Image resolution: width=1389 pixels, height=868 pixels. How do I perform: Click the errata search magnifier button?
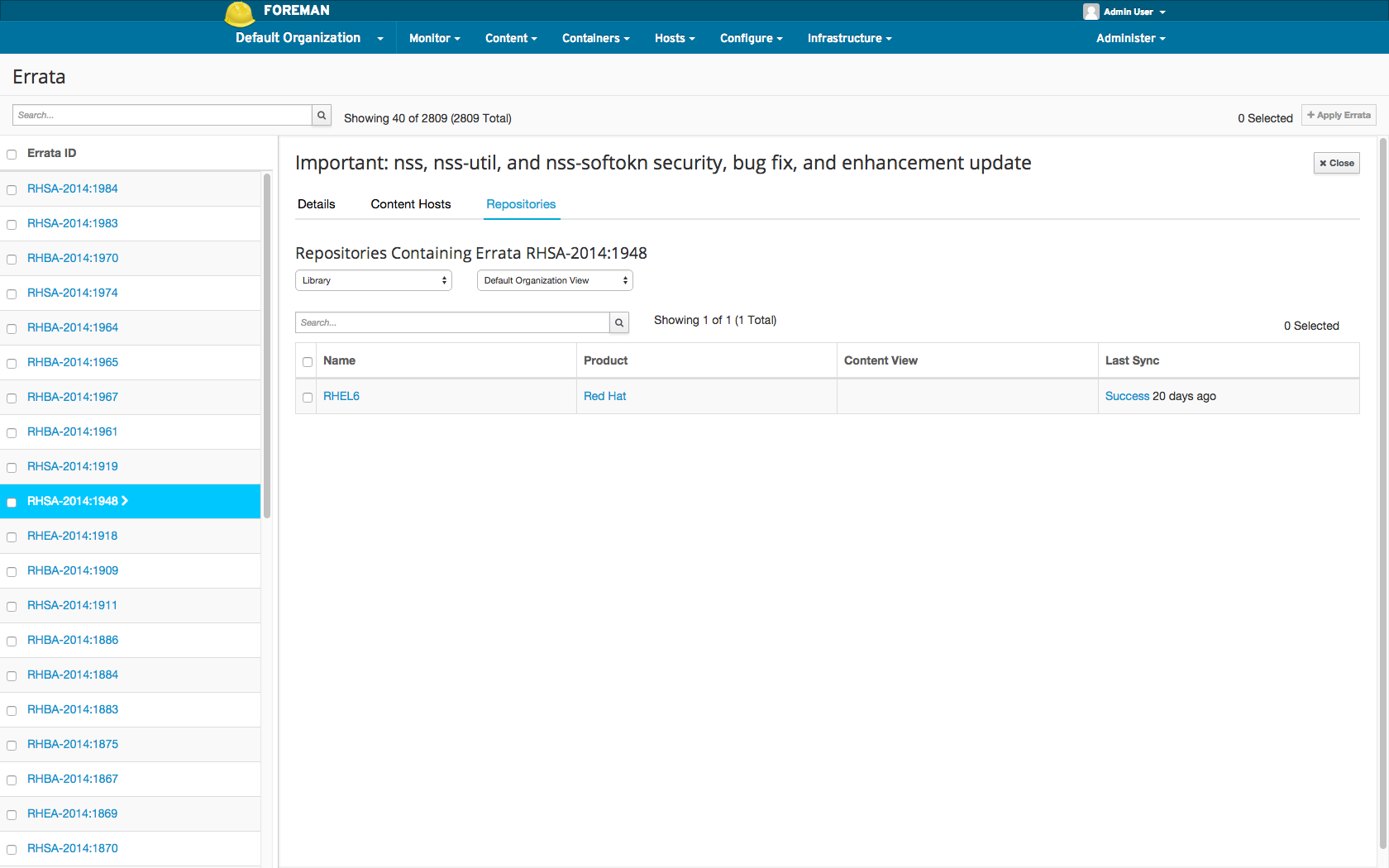tap(322, 116)
